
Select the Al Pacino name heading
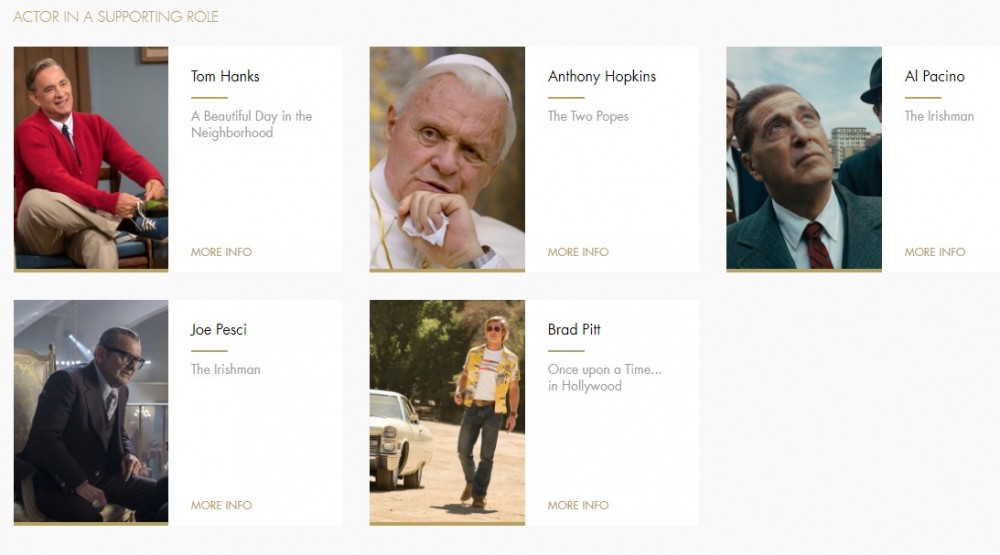click(x=934, y=76)
